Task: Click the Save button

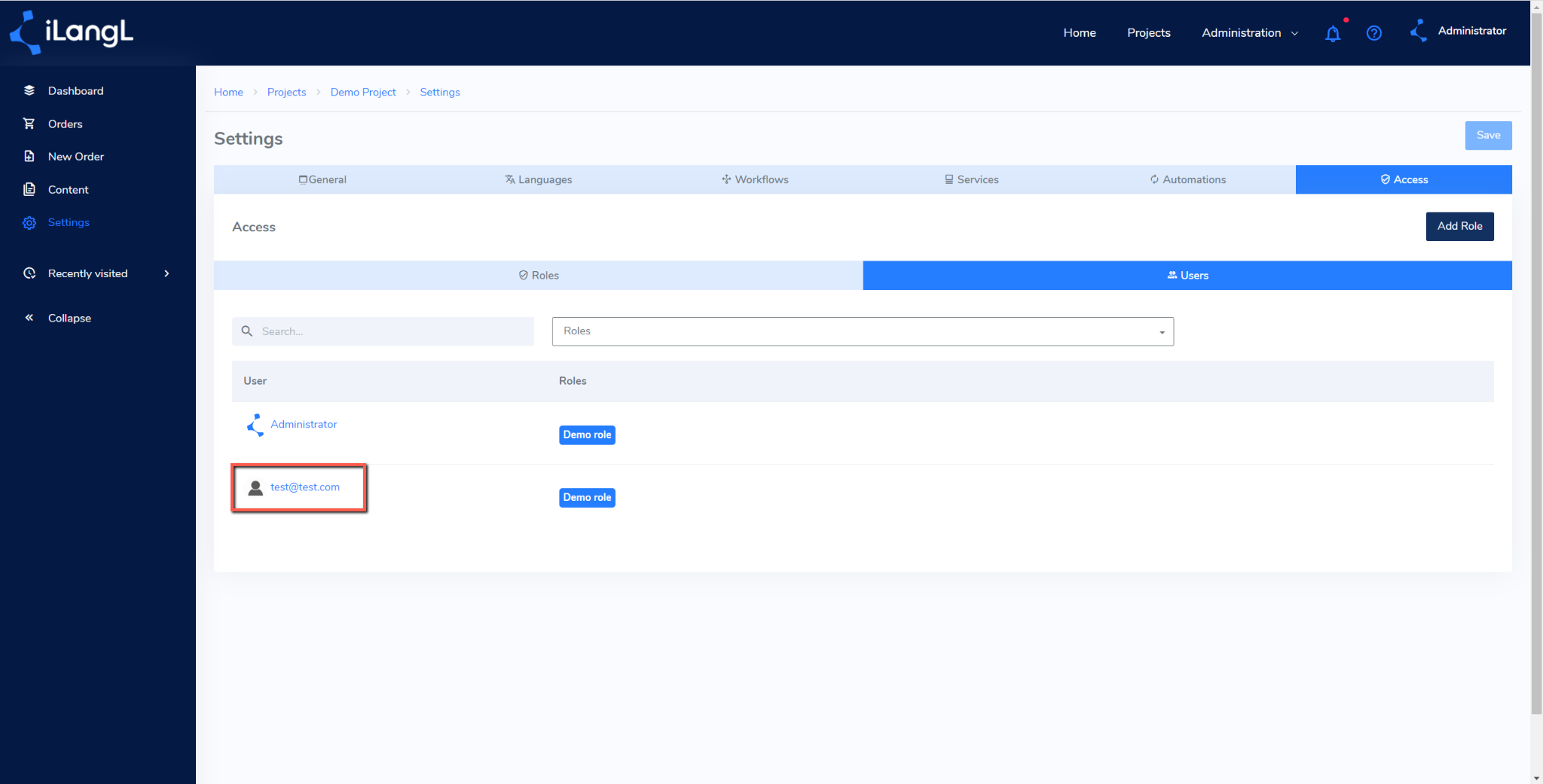Action: (1488, 136)
